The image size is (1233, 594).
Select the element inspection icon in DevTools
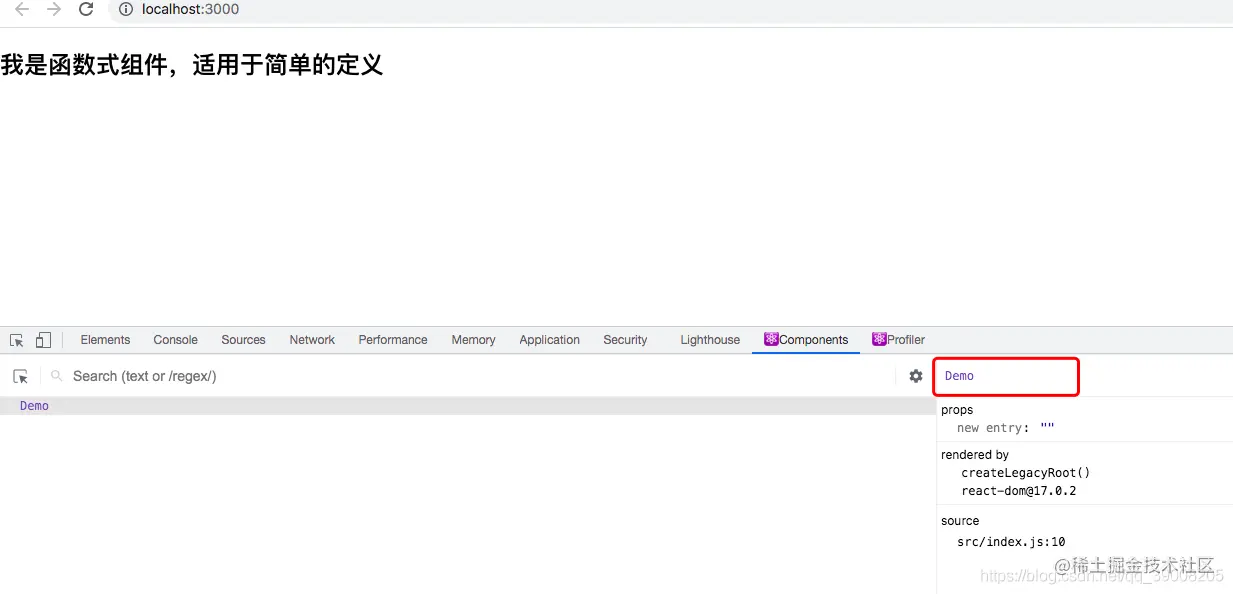click(17, 340)
